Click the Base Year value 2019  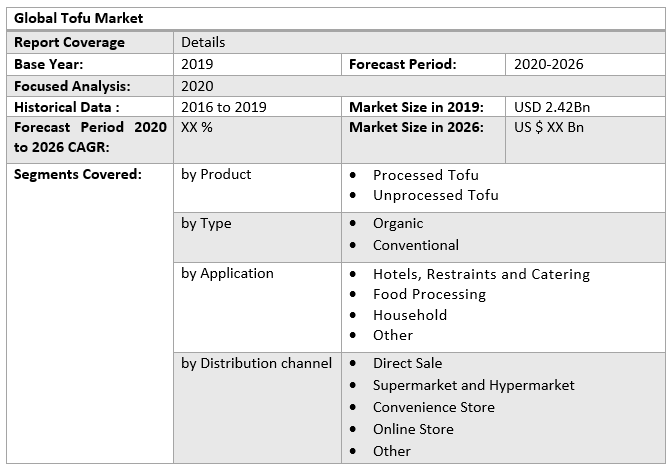[199, 64]
